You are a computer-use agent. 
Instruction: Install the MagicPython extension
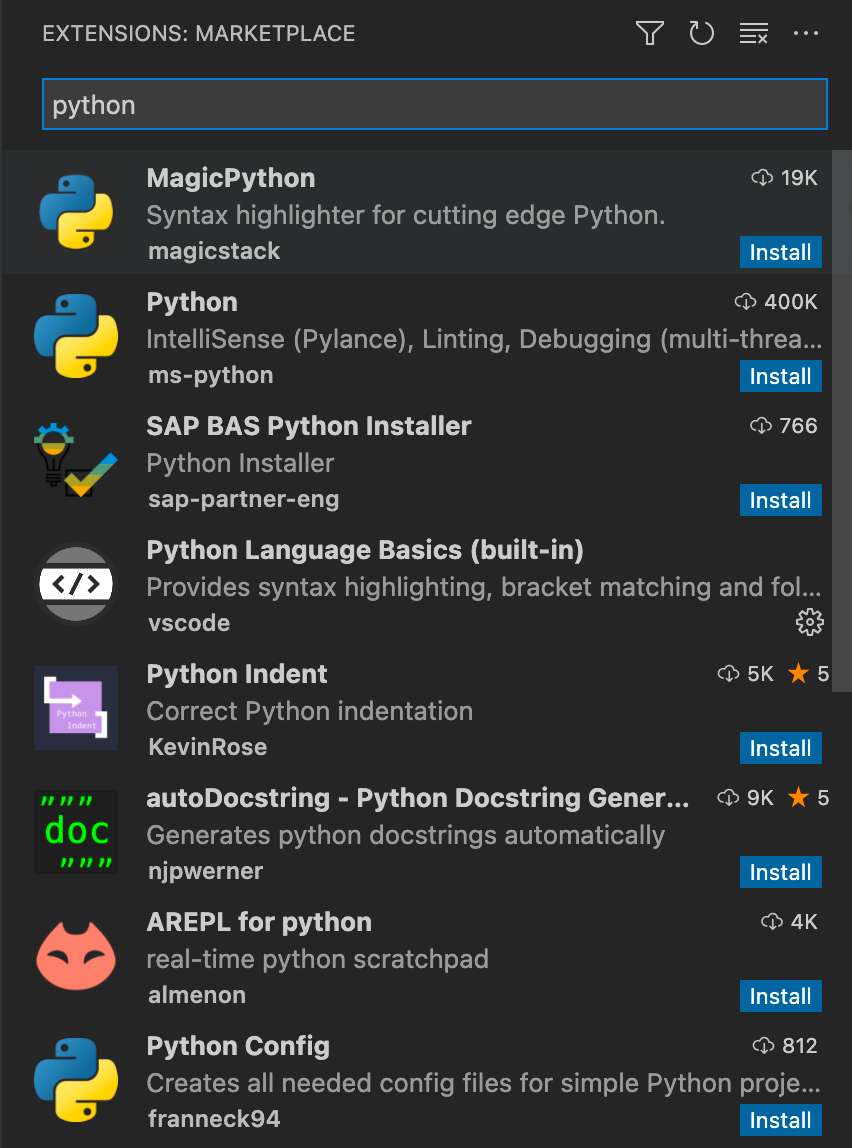coord(780,252)
